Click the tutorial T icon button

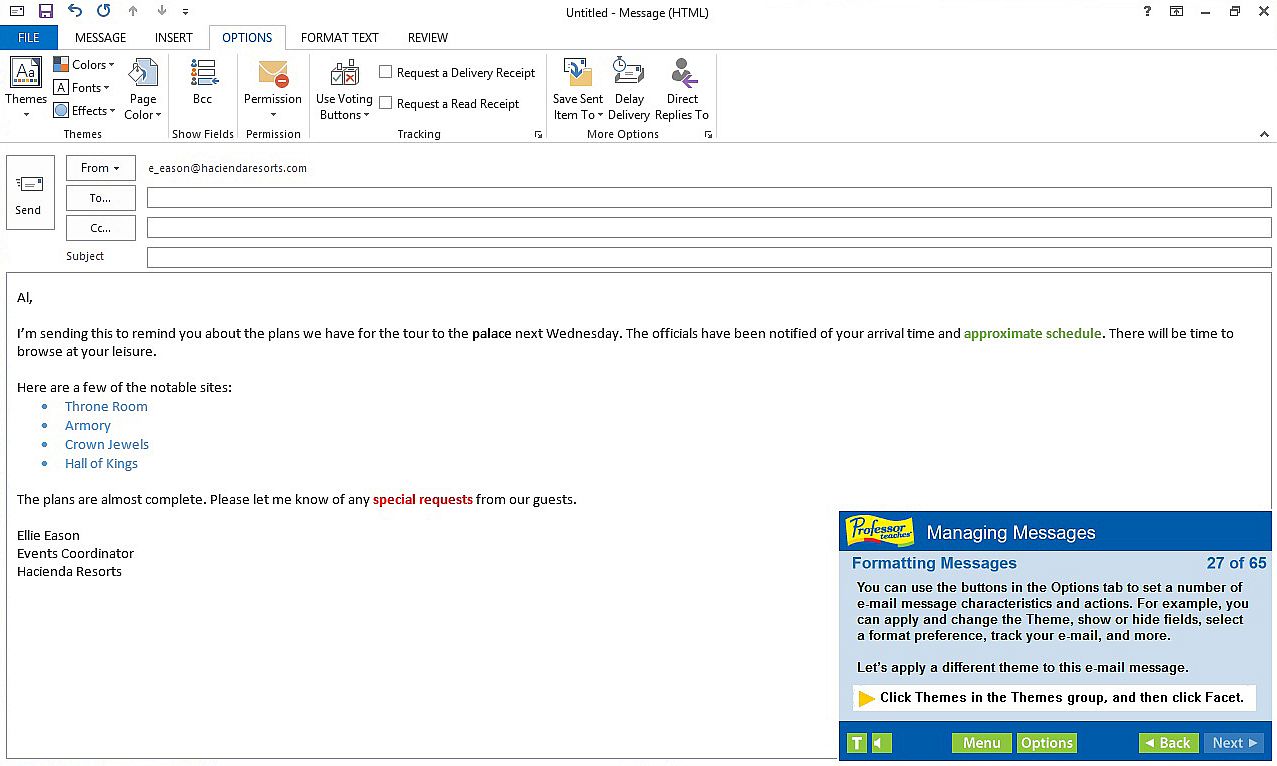[x=857, y=743]
